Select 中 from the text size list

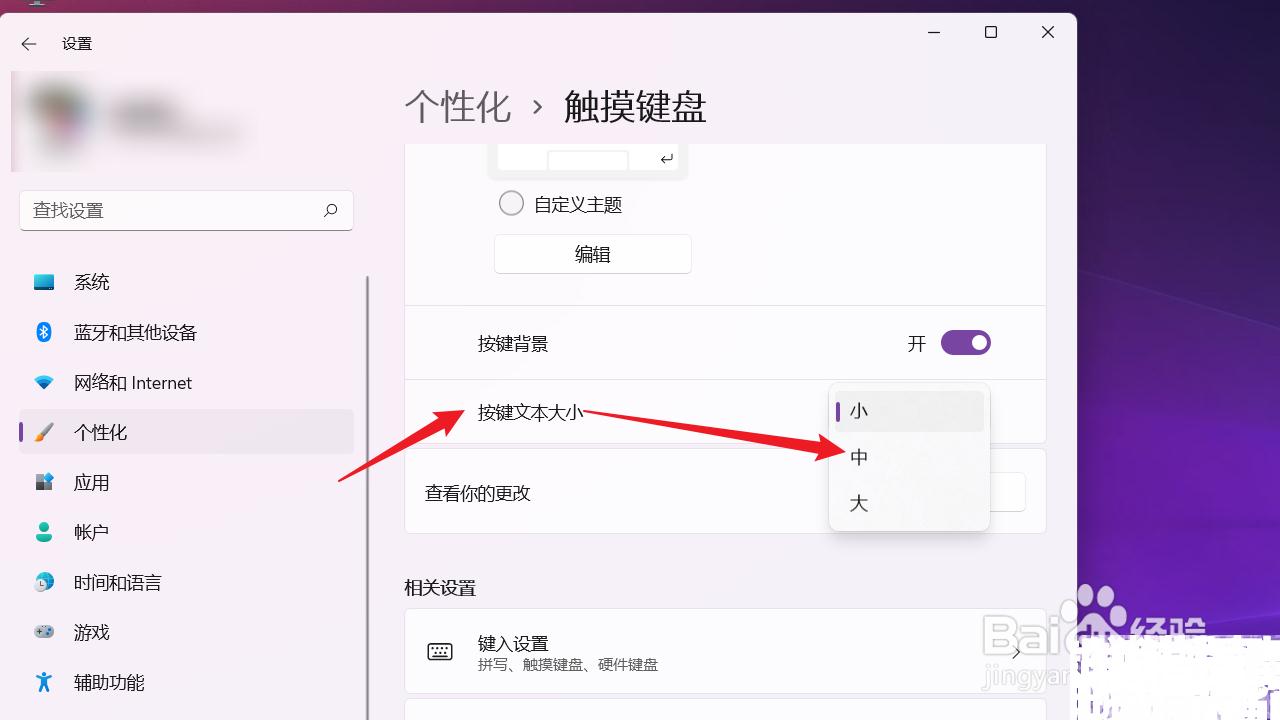point(858,456)
